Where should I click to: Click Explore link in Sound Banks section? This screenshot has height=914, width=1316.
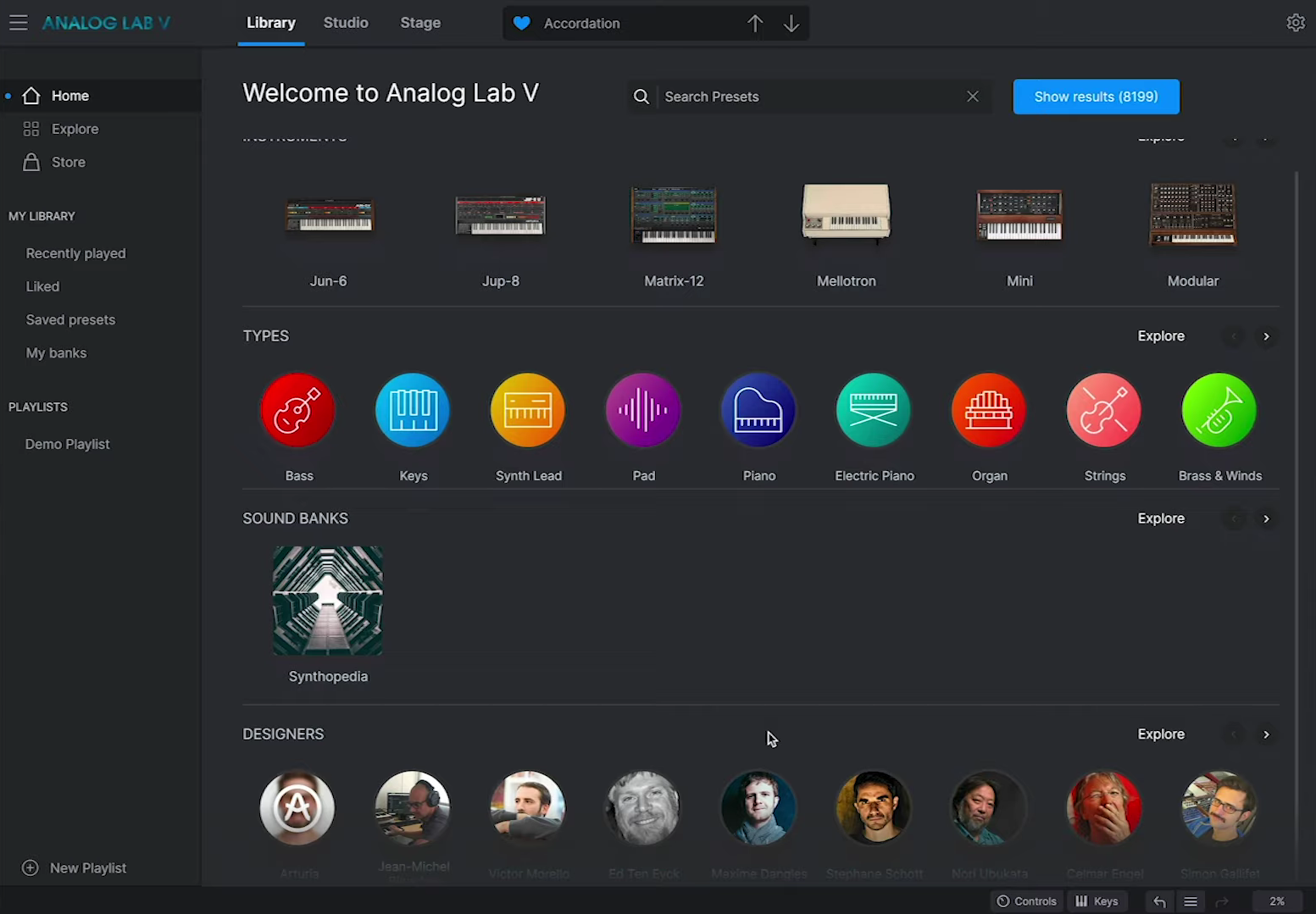point(1161,518)
